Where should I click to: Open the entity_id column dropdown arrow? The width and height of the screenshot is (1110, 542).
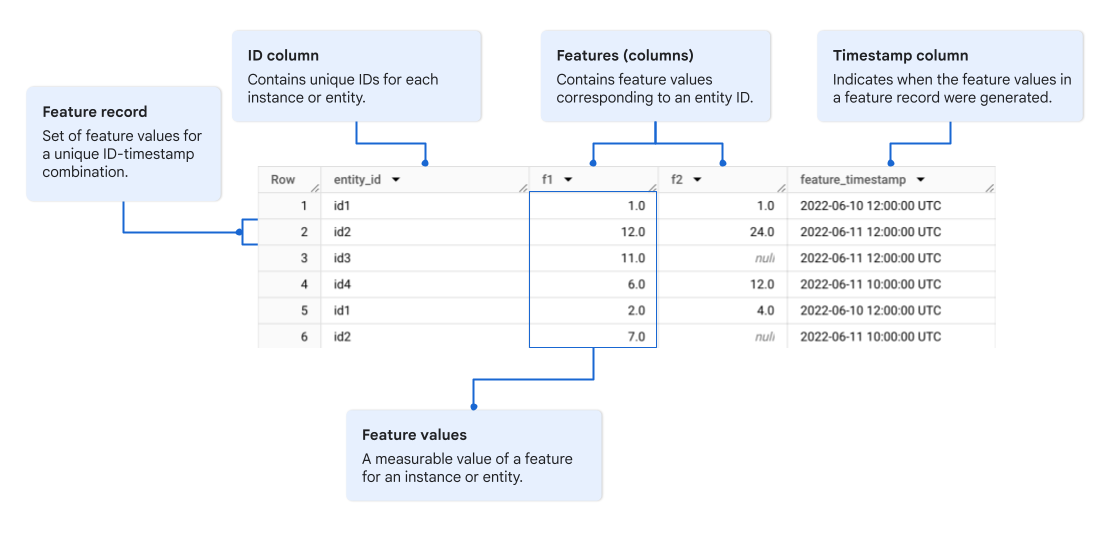396,180
